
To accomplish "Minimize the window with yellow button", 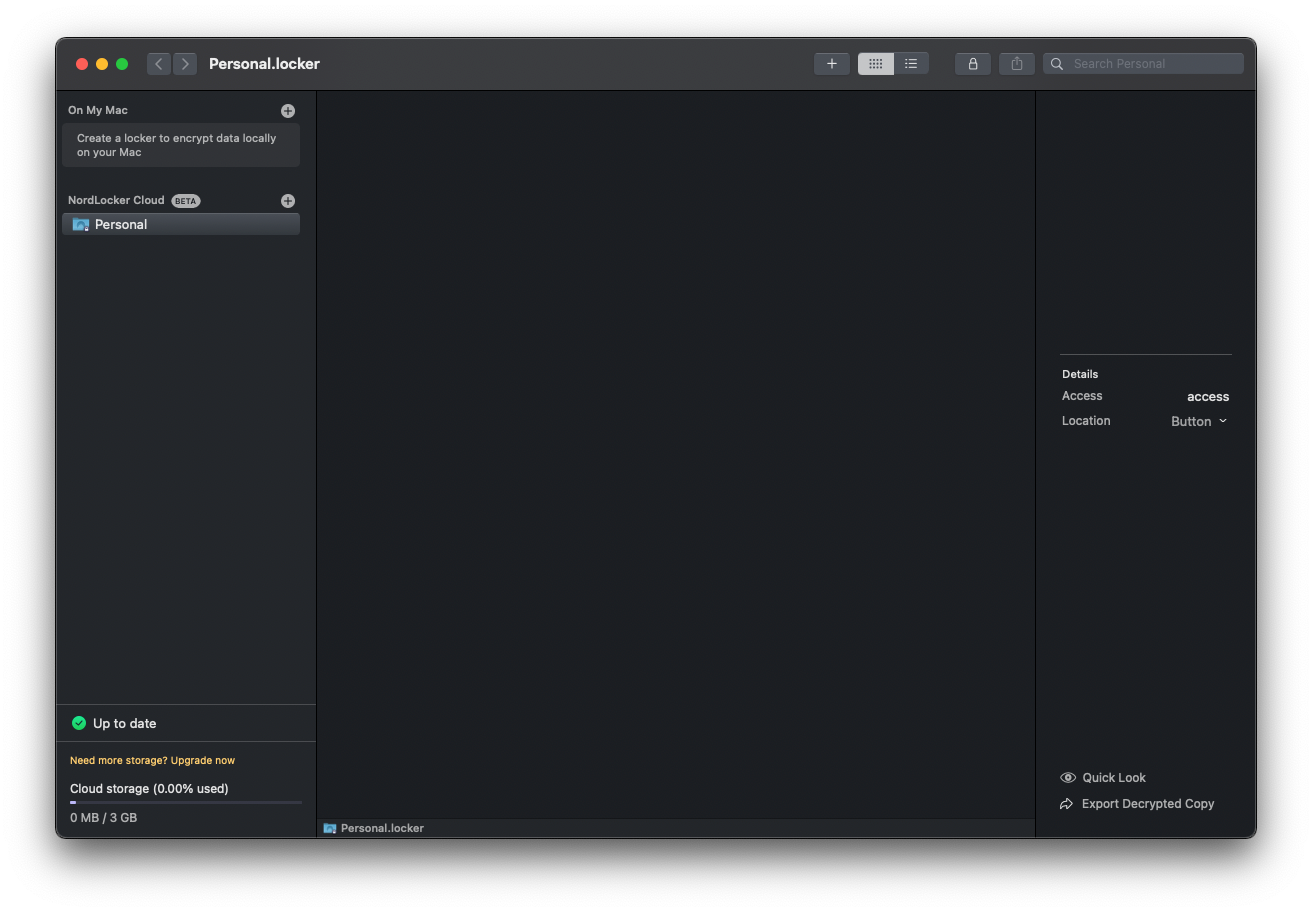I will [102, 64].
